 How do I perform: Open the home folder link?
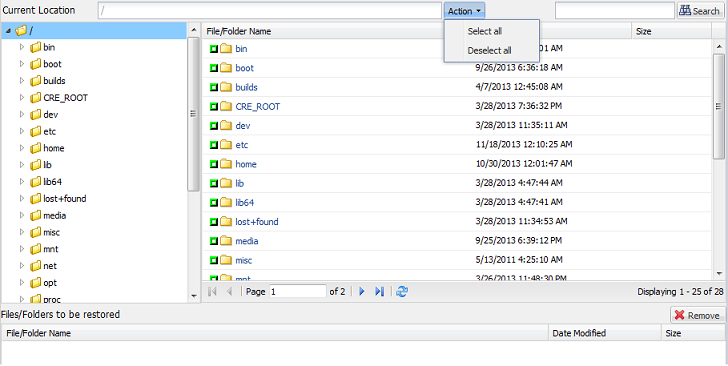[x=246, y=164]
